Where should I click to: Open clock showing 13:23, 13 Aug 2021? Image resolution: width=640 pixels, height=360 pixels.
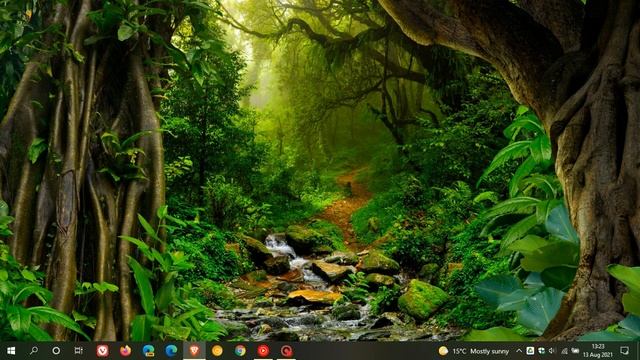[598, 351]
